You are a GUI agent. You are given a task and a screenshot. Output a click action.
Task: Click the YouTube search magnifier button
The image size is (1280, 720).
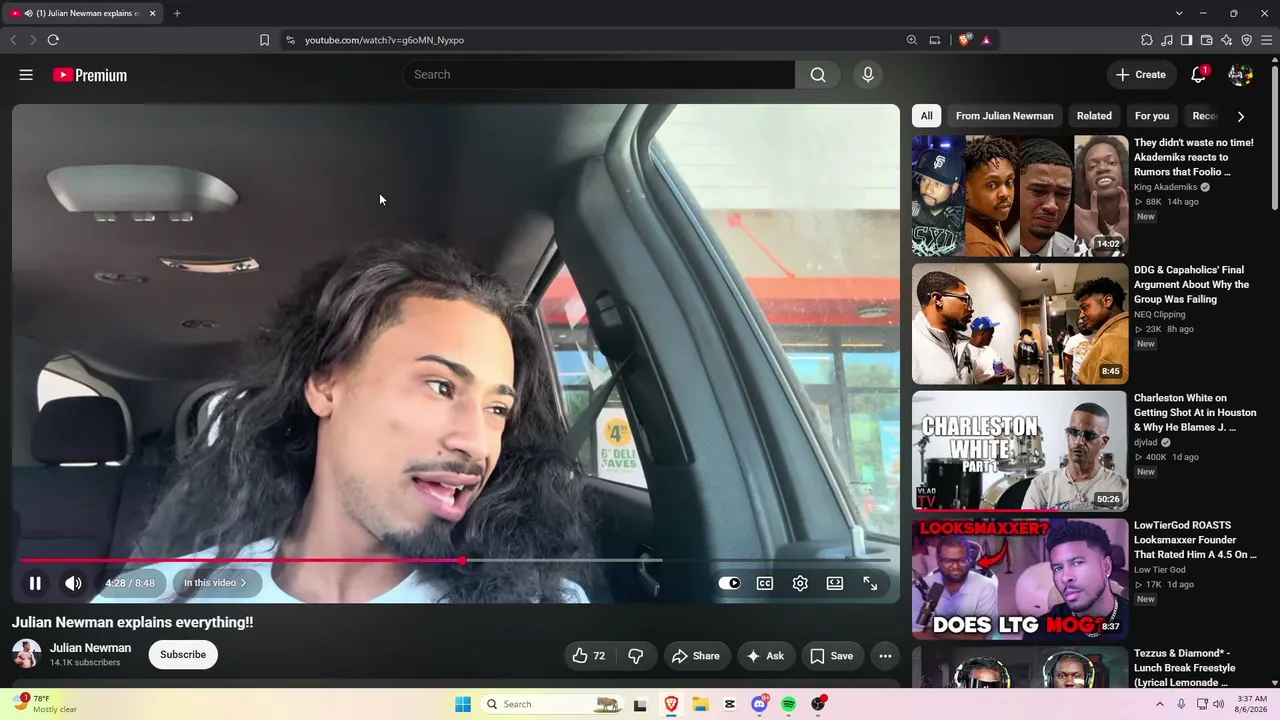tap(818, 75)
